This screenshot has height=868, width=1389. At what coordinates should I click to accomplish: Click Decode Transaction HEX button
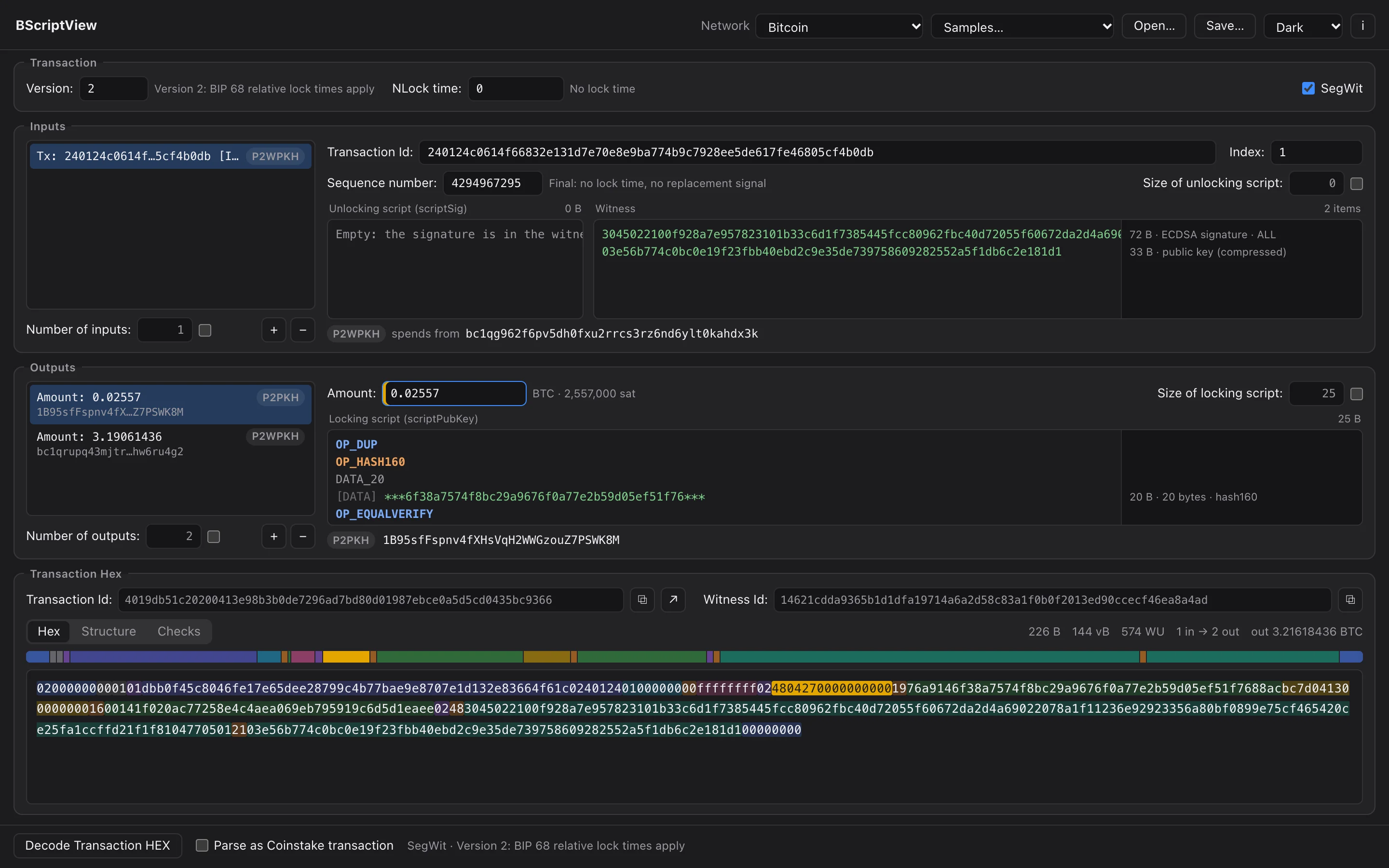coord(97,845)
